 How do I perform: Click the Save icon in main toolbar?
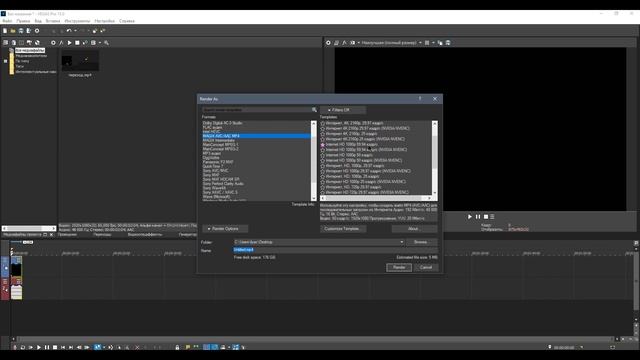pyautogui.click(x=21, y=31)
